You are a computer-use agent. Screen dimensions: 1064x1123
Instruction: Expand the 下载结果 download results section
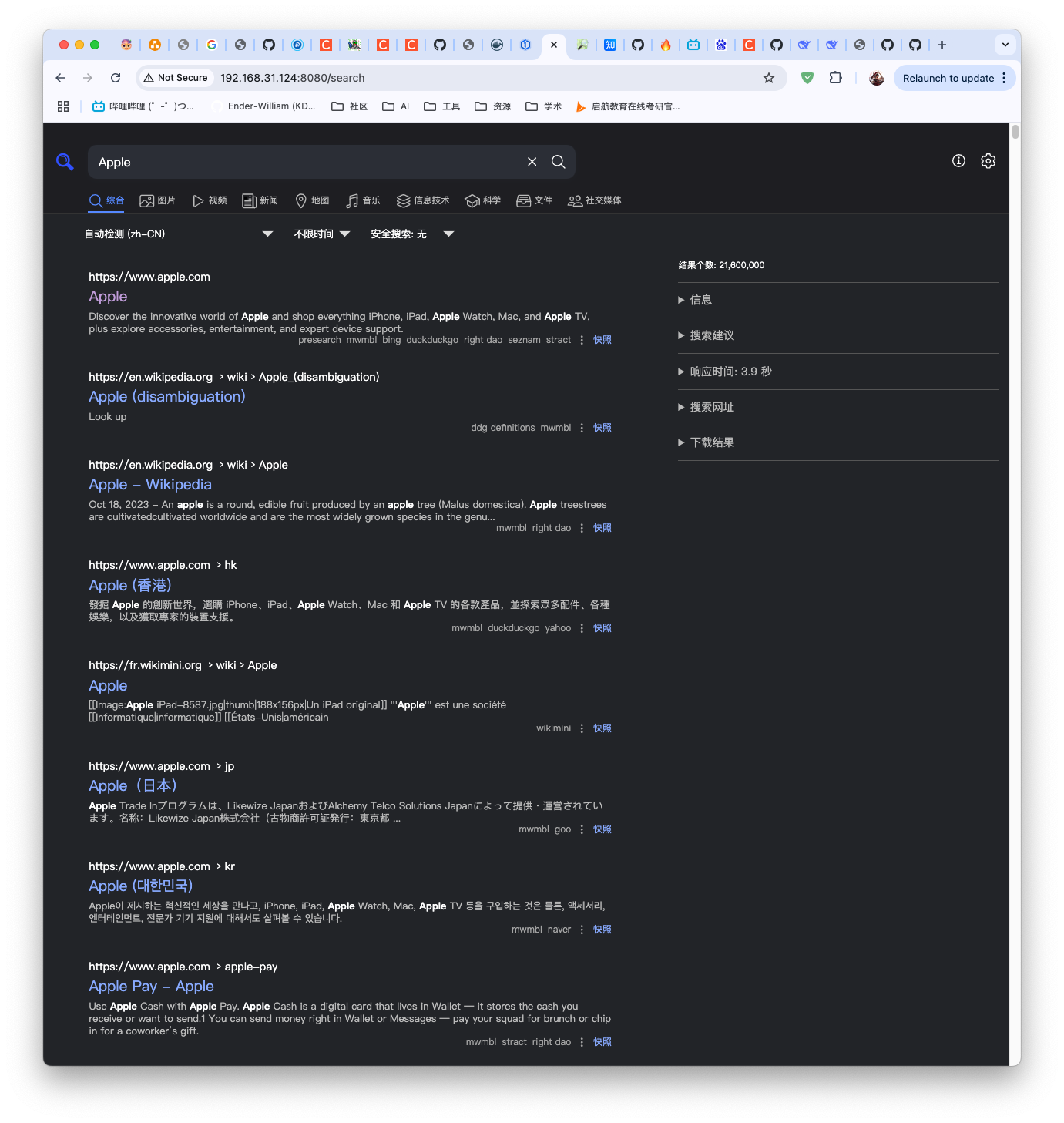point(710,442)
